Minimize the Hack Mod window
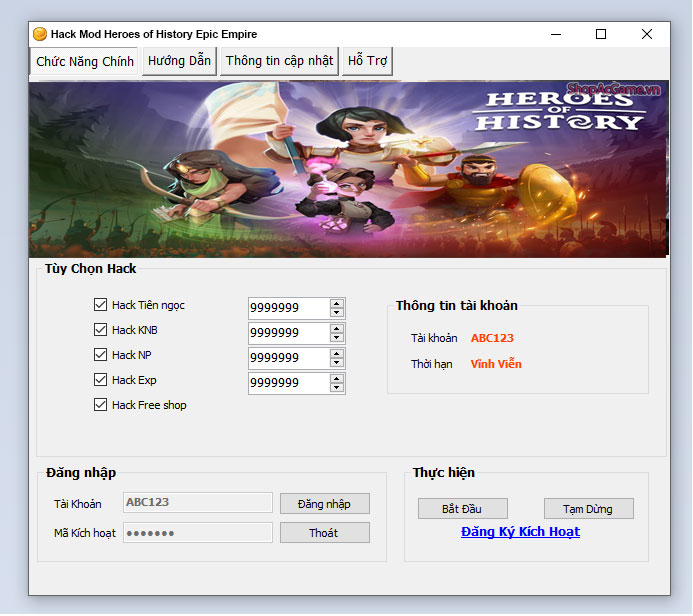 coord(556,34)
